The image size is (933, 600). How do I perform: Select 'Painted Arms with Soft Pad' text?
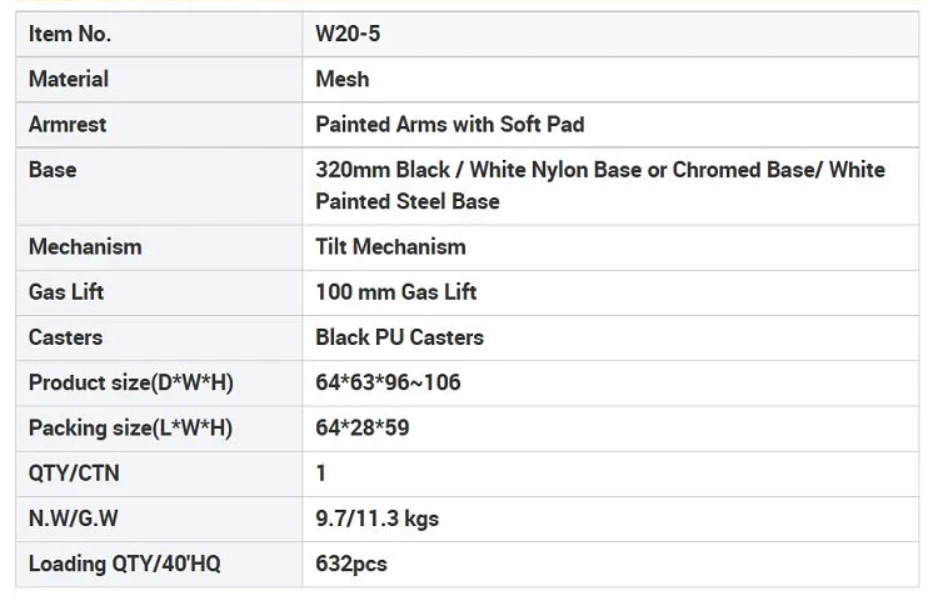coord(450,124)
